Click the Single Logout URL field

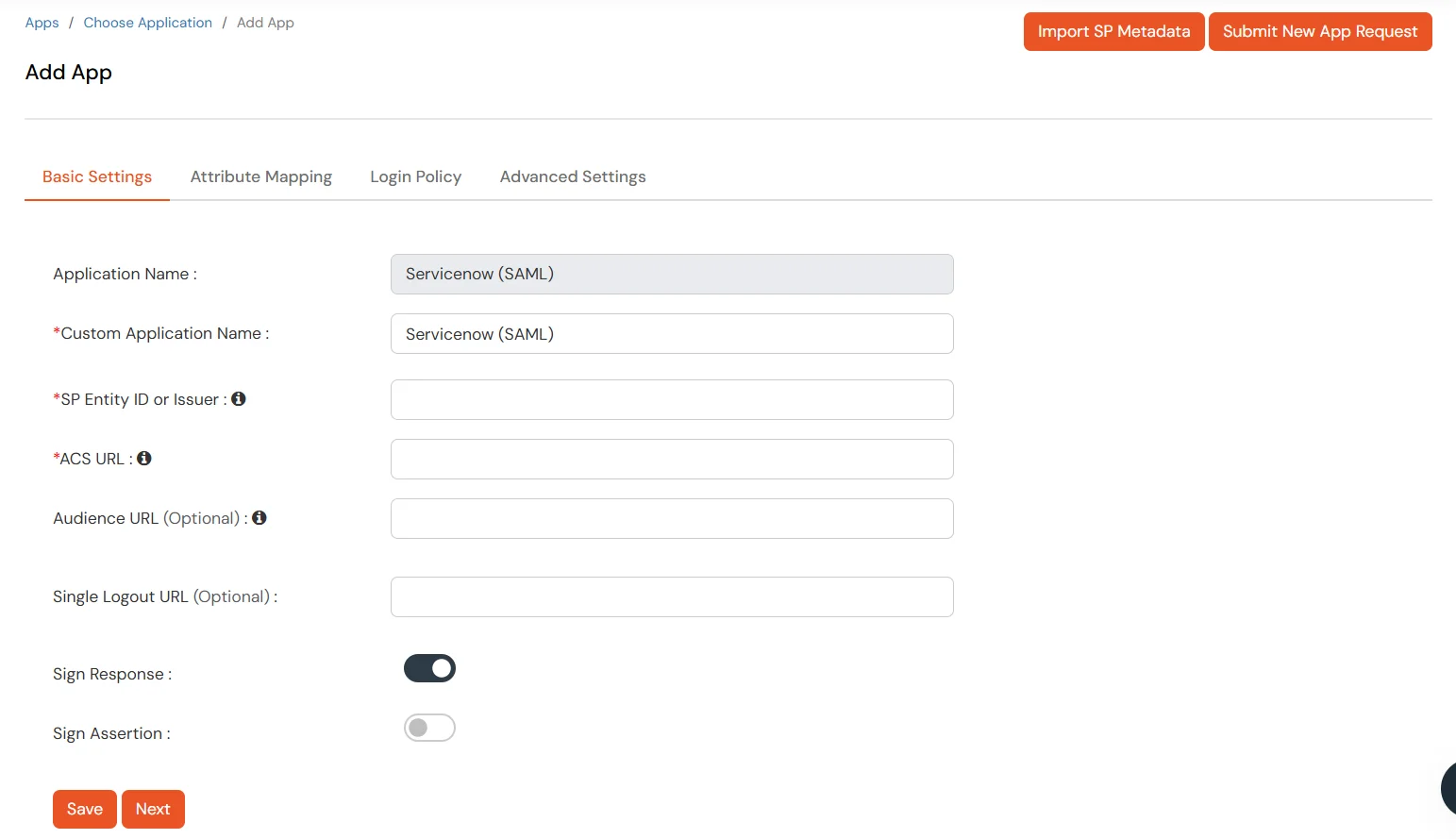(671, 596)
